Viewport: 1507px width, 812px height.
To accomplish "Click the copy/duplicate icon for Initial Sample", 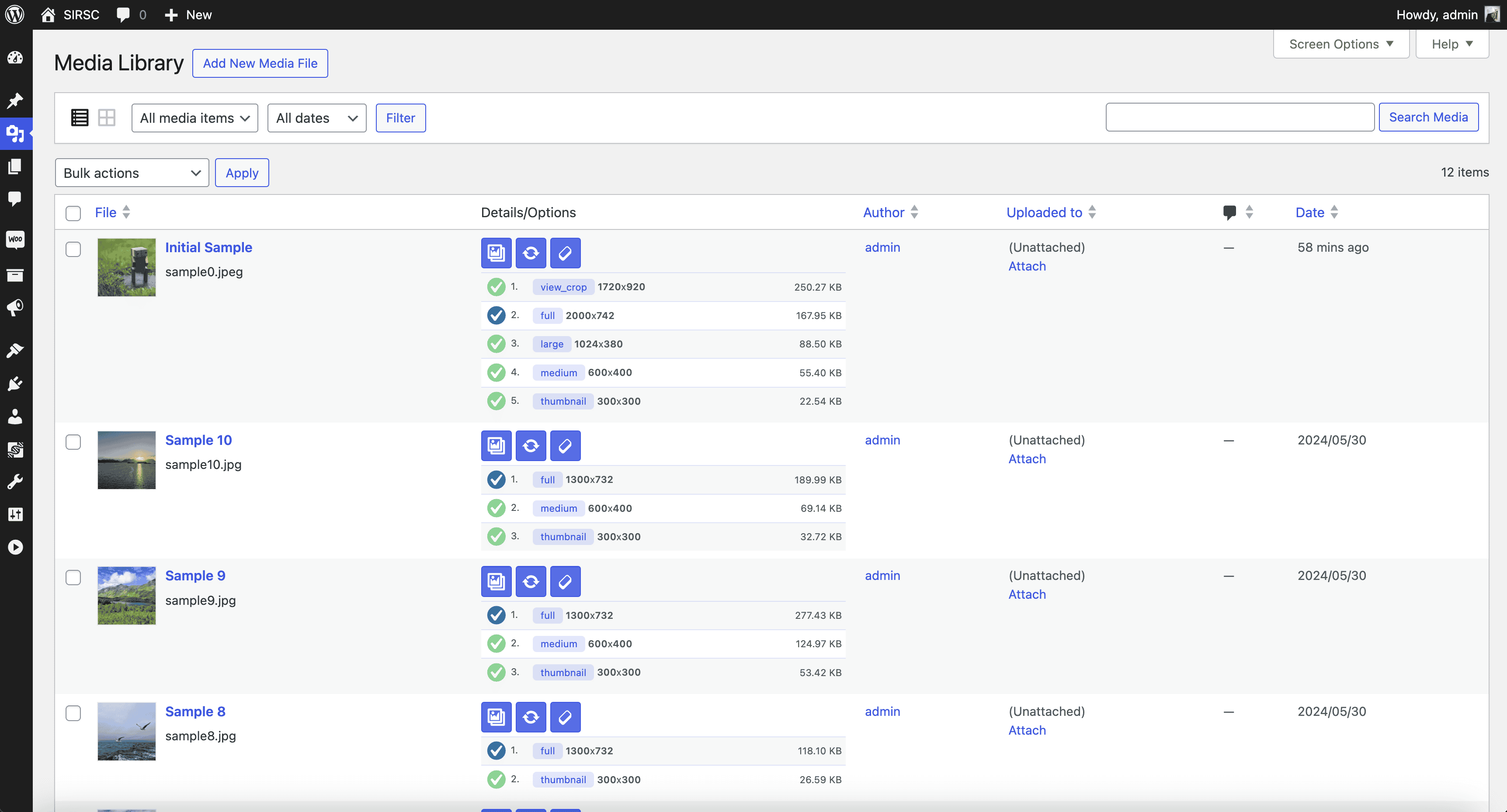I will (x=496, y=253).
